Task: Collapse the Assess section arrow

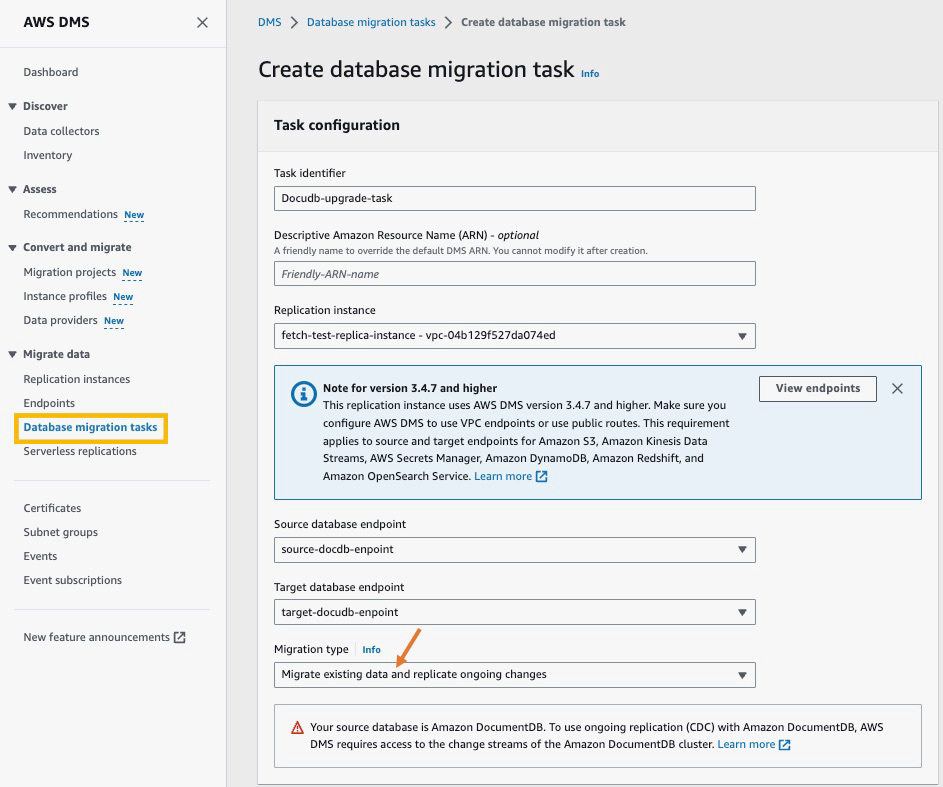Action: pos(12,189)
